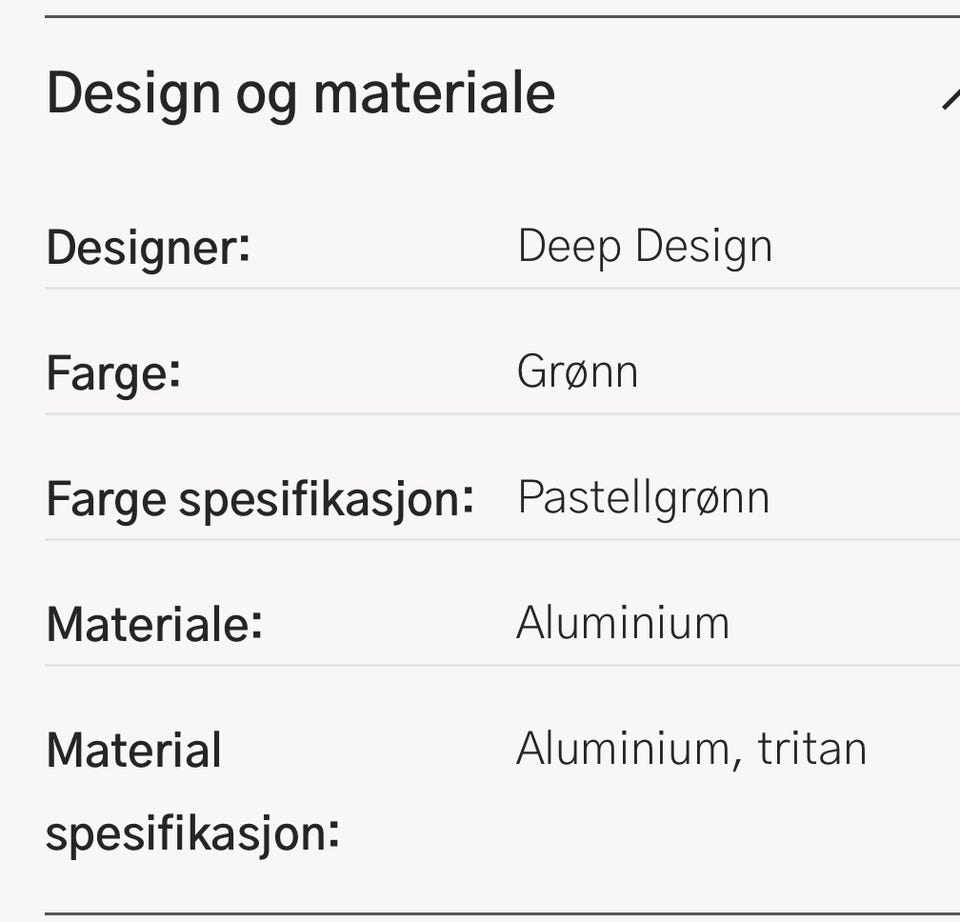Click "spesifikasjon:" in the Farge spesifikasjon label
Image resolution: width=960 pixels, height=922 pixels.
click(x=326, y=499)
